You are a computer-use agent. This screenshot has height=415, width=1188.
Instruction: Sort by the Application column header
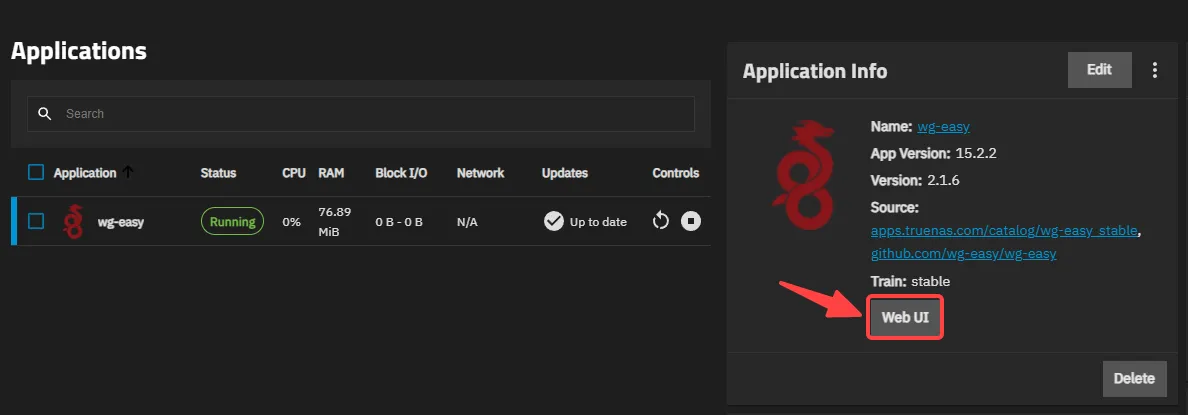click(85, 173)
